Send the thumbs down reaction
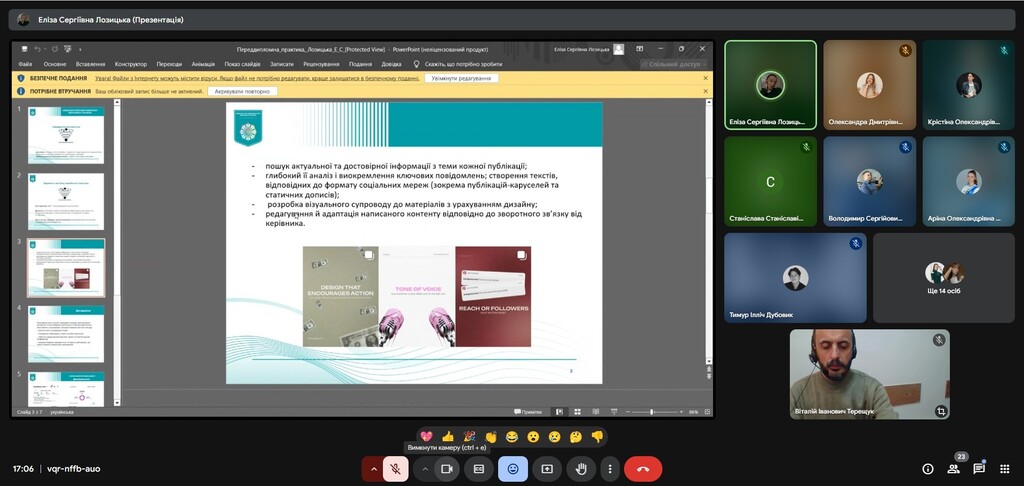Screen dimensions: 1024x486 [597, 437]
